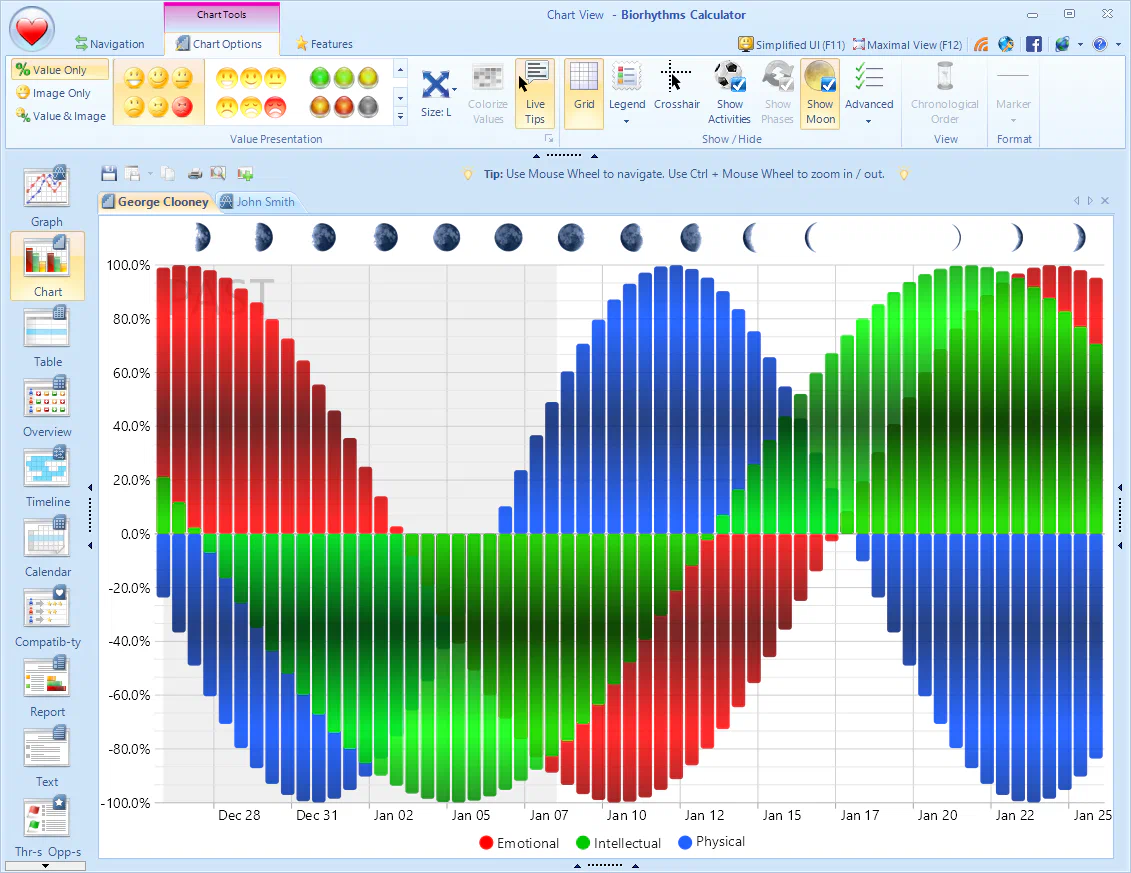Viewport: 1131px width, 873px height.
Task: Open the Size: L dropdown
Action: pos(437,93)
